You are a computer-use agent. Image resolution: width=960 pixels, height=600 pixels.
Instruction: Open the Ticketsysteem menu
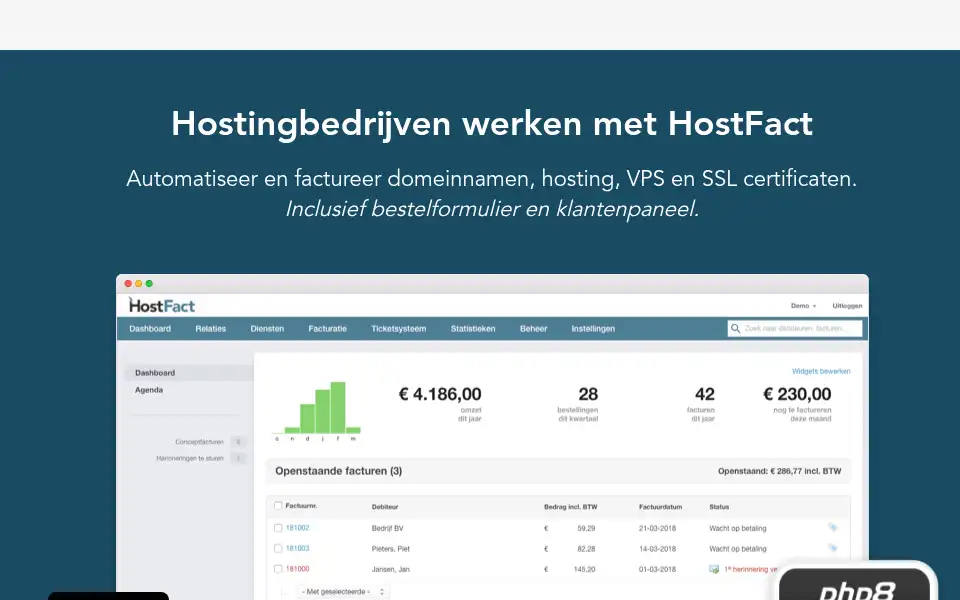pyautogui.click(x=399, y=329)
